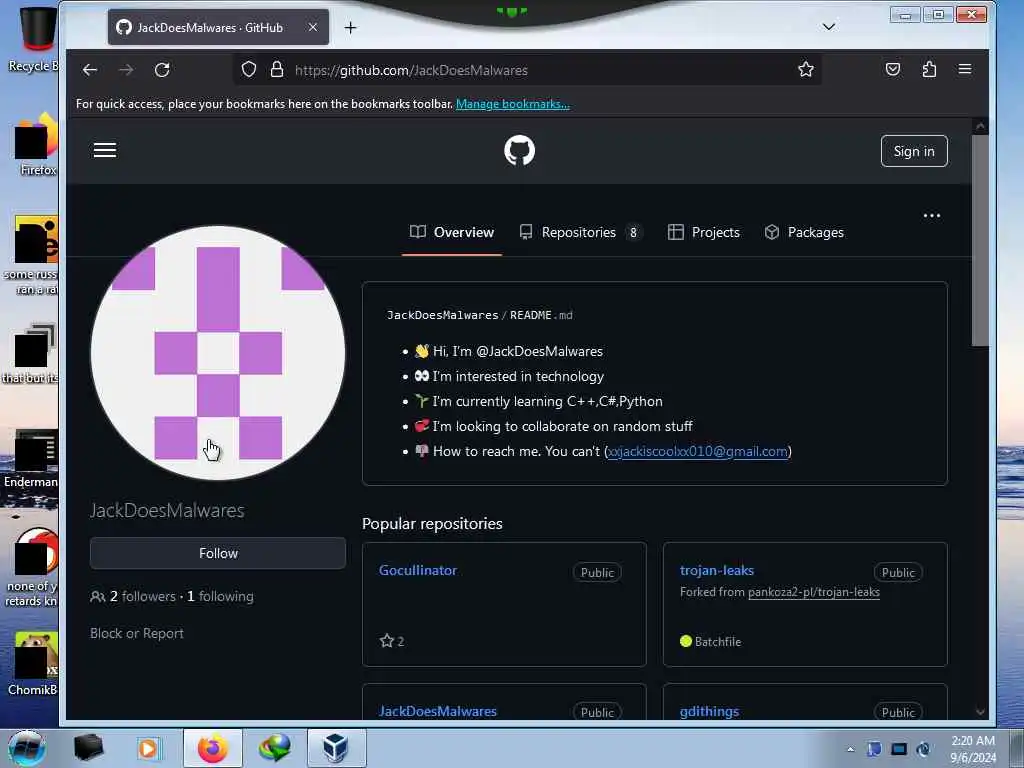Bookmark this page with the star icon

(x=806, y=69)
